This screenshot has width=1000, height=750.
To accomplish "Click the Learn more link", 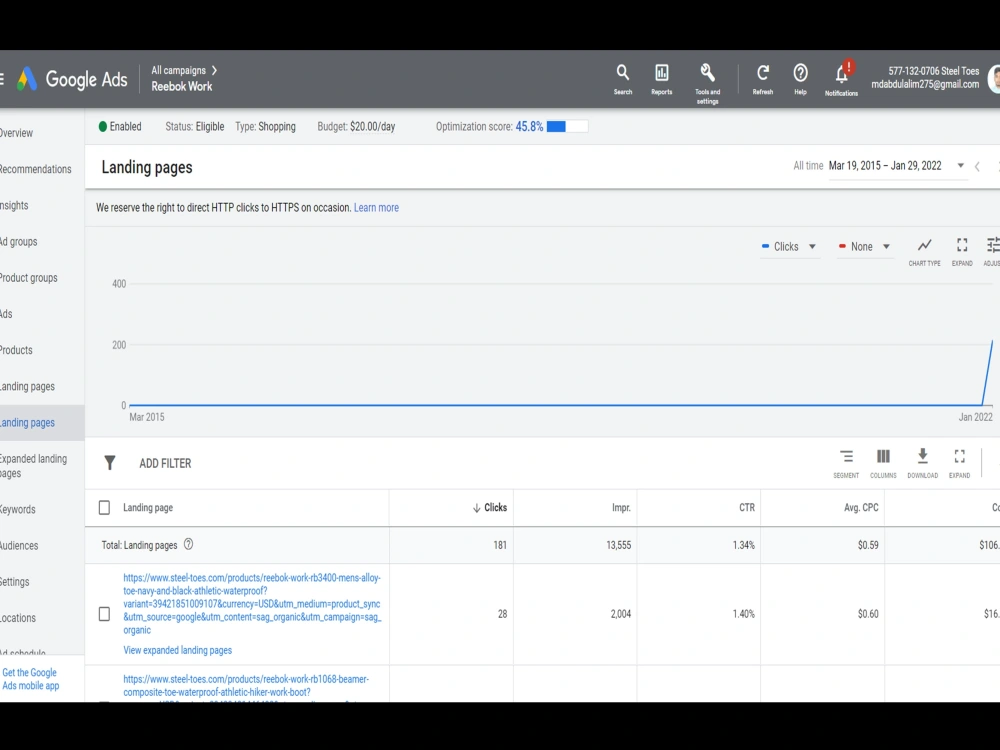I will (x=376, y=208).
